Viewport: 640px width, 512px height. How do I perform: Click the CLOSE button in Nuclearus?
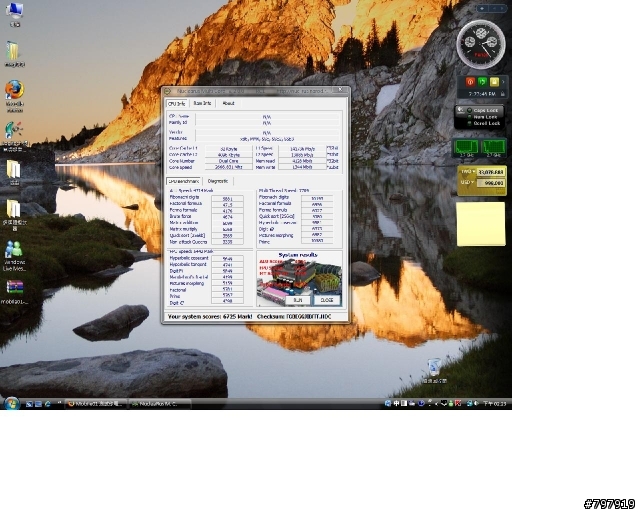[327, 300]
